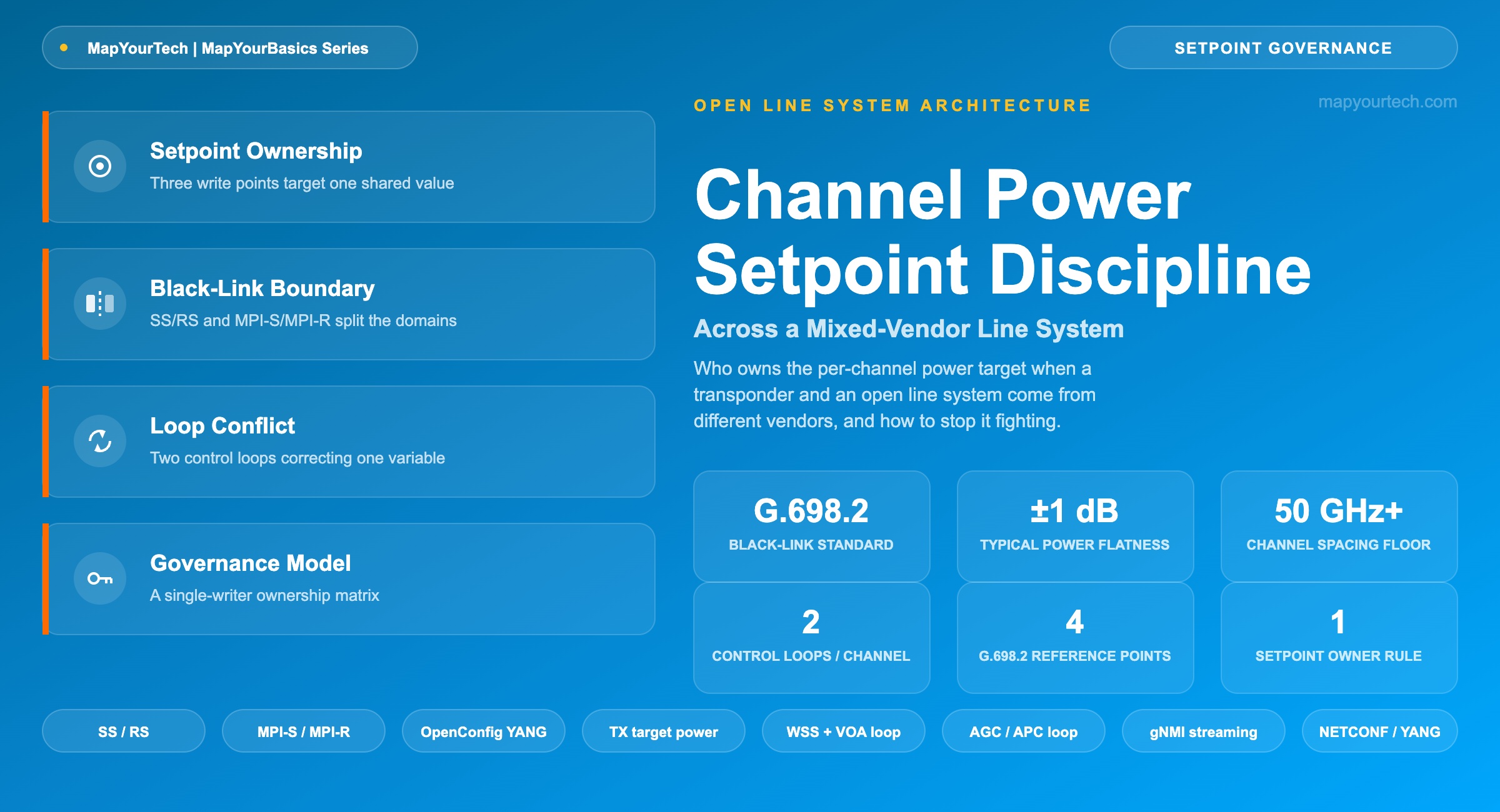
Task: Click the split-boundary icon beside Black-Link Boundary
Action: tap(100, 304)
